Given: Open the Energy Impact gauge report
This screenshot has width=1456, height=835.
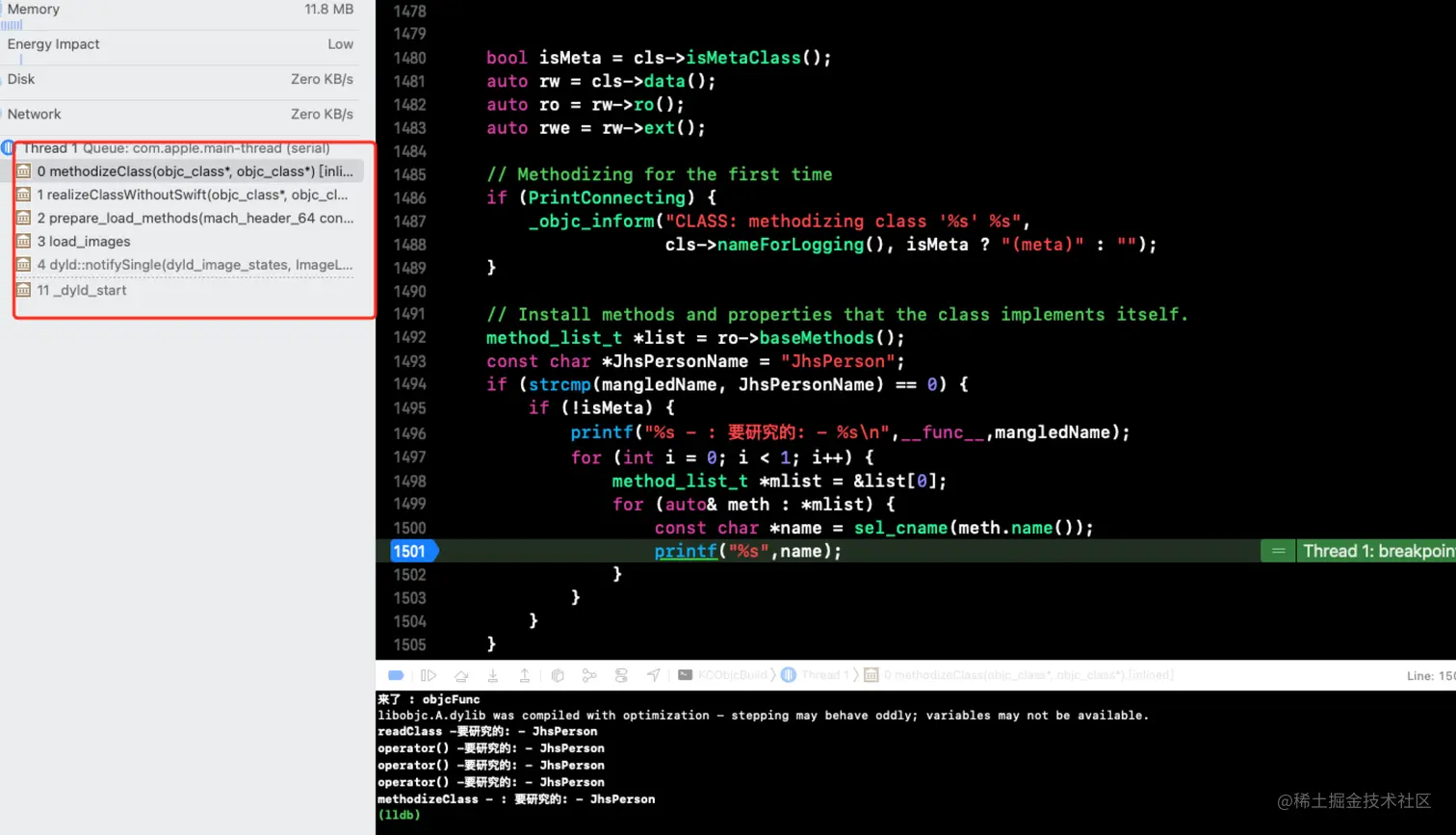Looking at the screenshot, I should (x=180, y=44).
